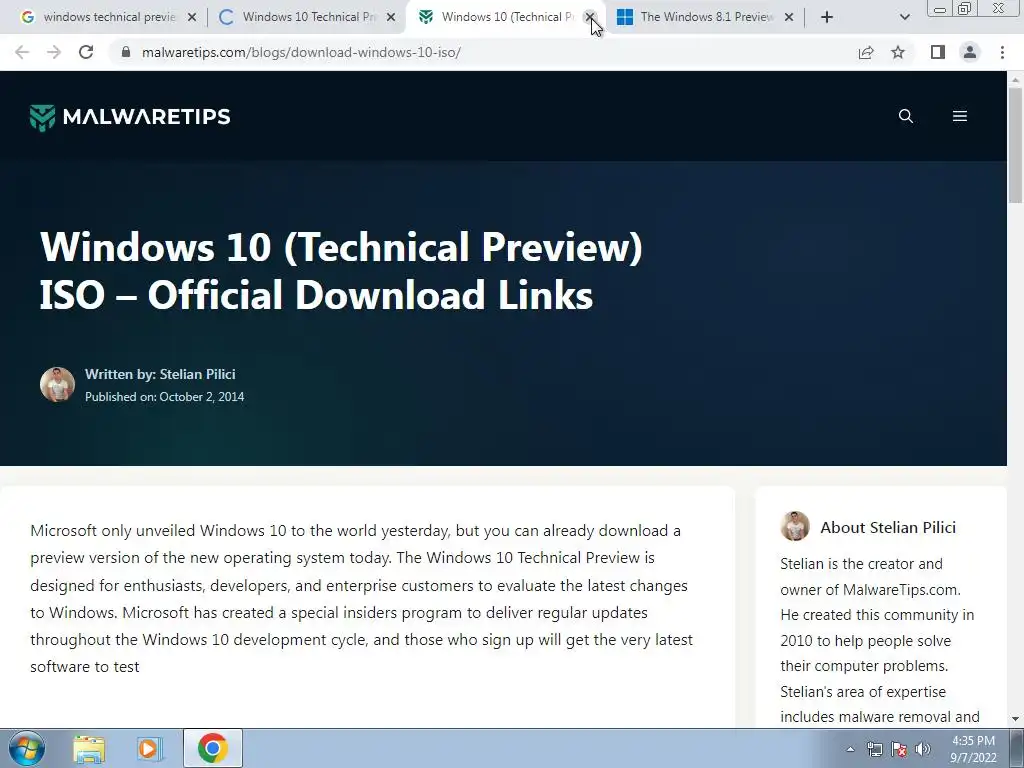Show hidden system tray icons
This screenshot has height=768, width=1024.
point(850,749)
